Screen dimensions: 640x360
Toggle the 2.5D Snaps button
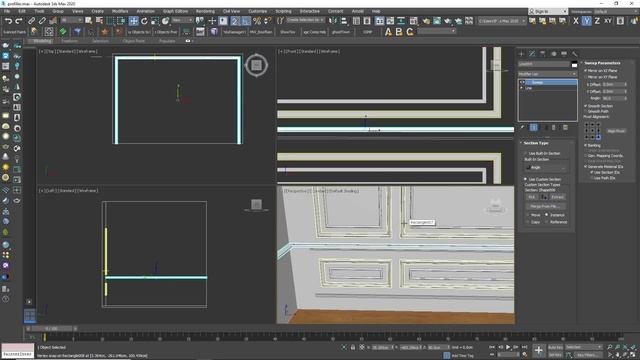pos(236,21)
